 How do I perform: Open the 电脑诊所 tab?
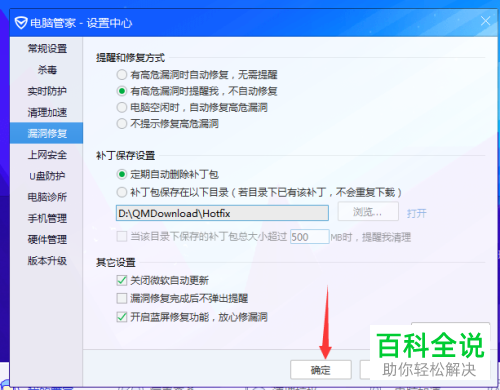pos(47,197)
